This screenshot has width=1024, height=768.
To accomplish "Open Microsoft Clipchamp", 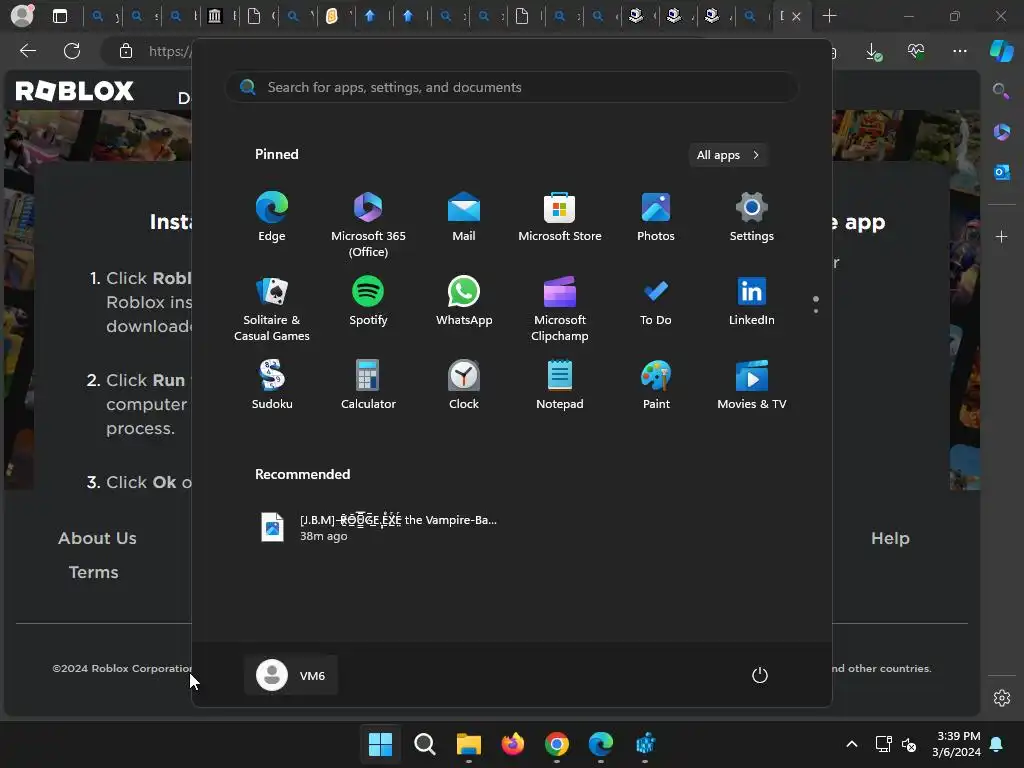I will [560, 308].
